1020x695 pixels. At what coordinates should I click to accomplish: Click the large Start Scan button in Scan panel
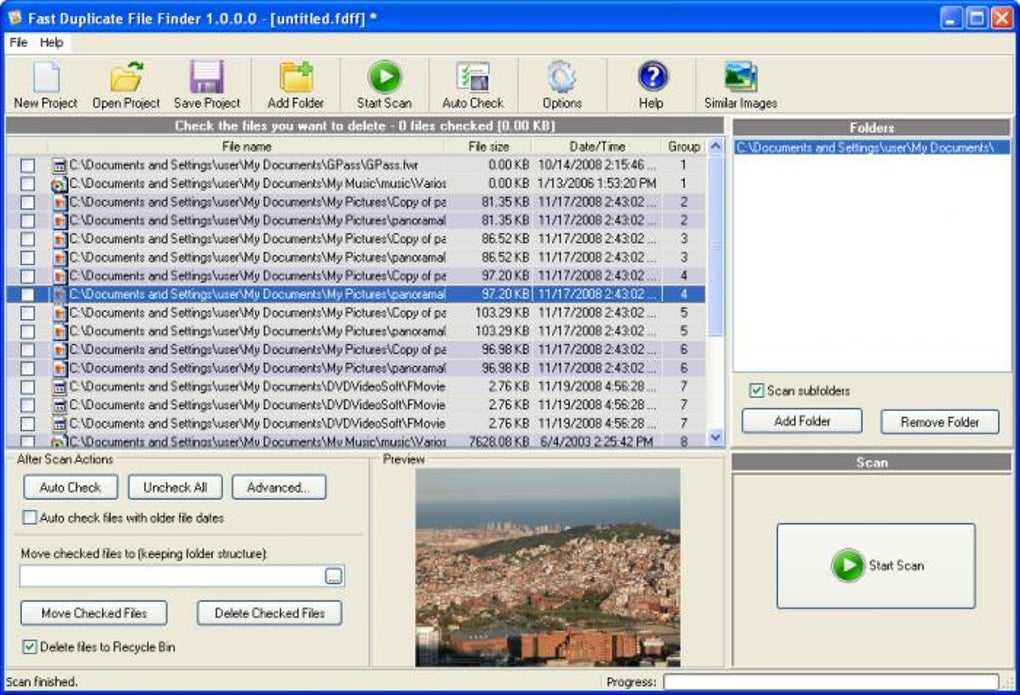point(876,566)
